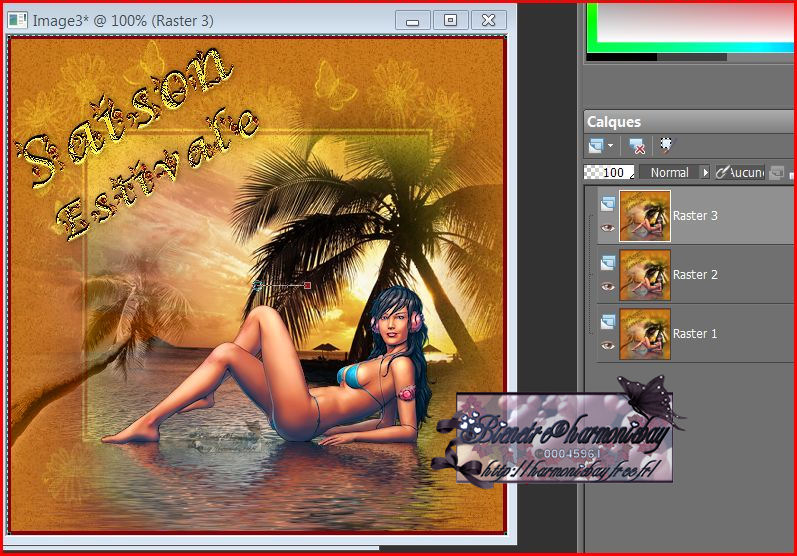Select the Raster 1 layer thumbnail
Image resolution: width=797 pixels, height=556 pixels.
[x=645, y=334]
